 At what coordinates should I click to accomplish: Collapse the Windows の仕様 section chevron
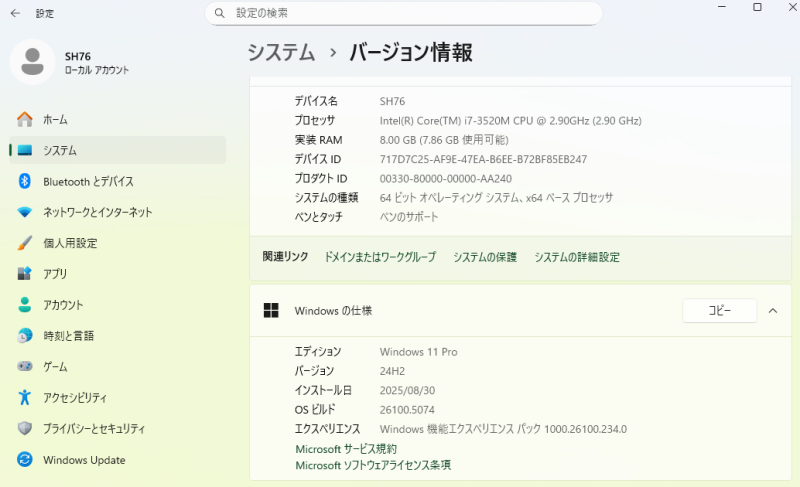pyautogui.click(x=773, y=311)
